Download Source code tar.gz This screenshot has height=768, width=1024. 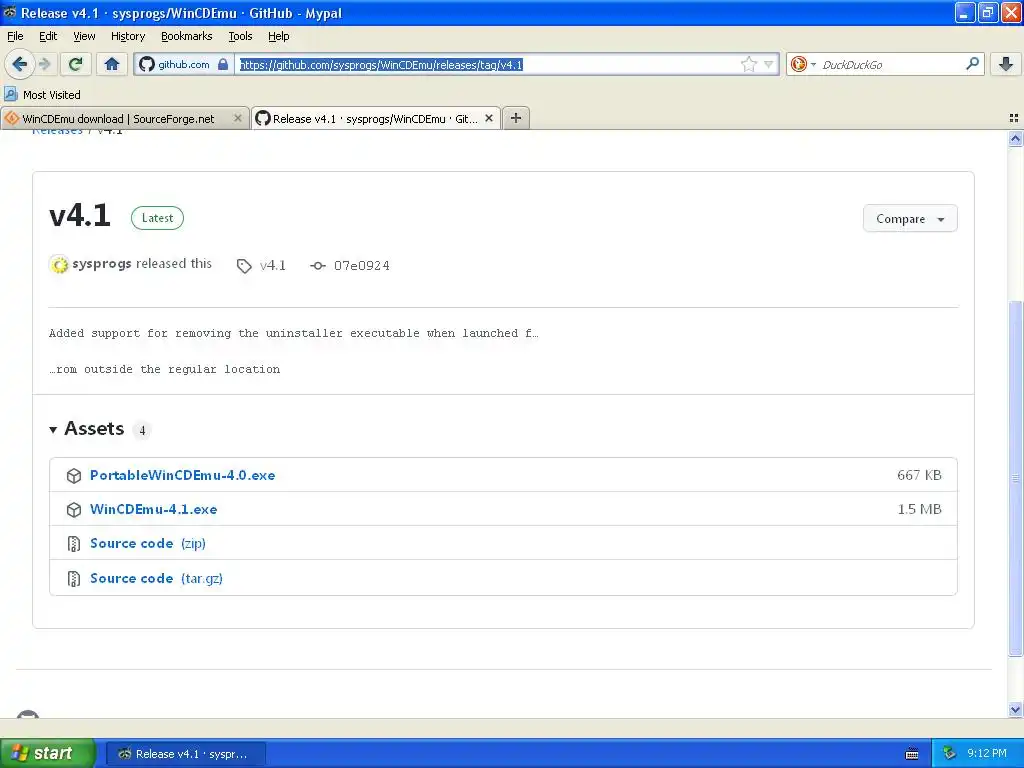click(156, 579)
